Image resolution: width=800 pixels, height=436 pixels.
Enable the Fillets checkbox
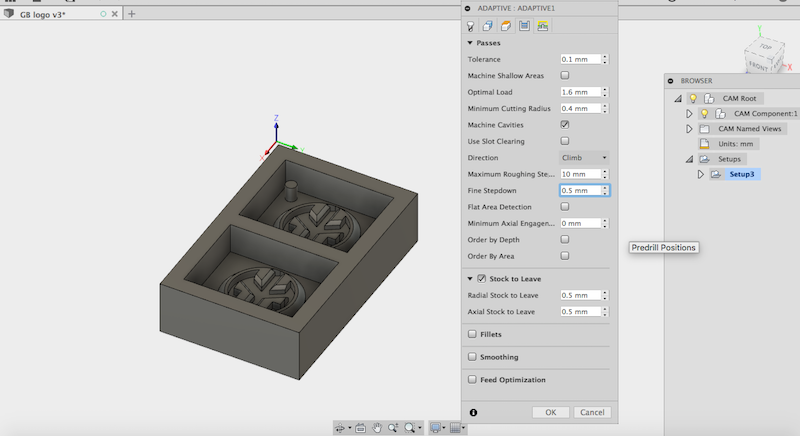point(472,334)
